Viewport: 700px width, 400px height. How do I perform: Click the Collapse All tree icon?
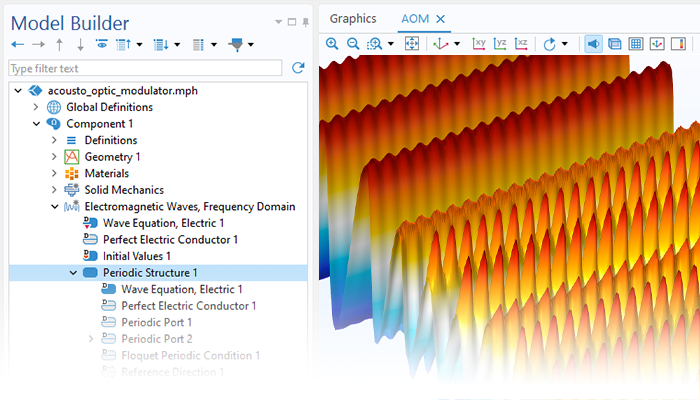[123, 44]
